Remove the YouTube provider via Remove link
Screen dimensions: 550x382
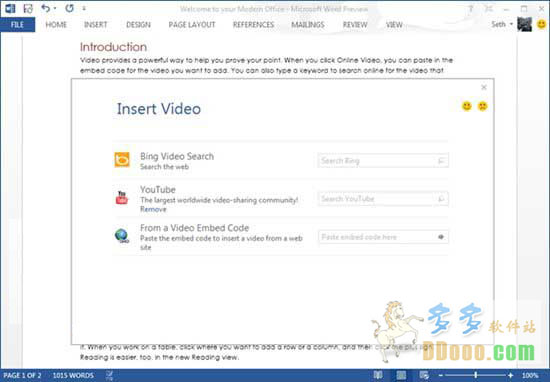click(153, 209)
